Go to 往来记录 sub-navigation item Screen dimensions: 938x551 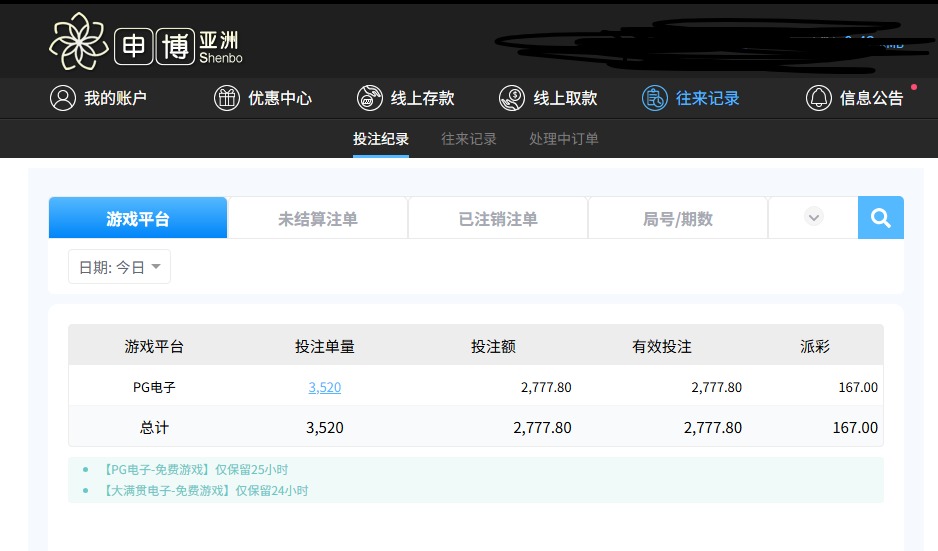(469, 139)
